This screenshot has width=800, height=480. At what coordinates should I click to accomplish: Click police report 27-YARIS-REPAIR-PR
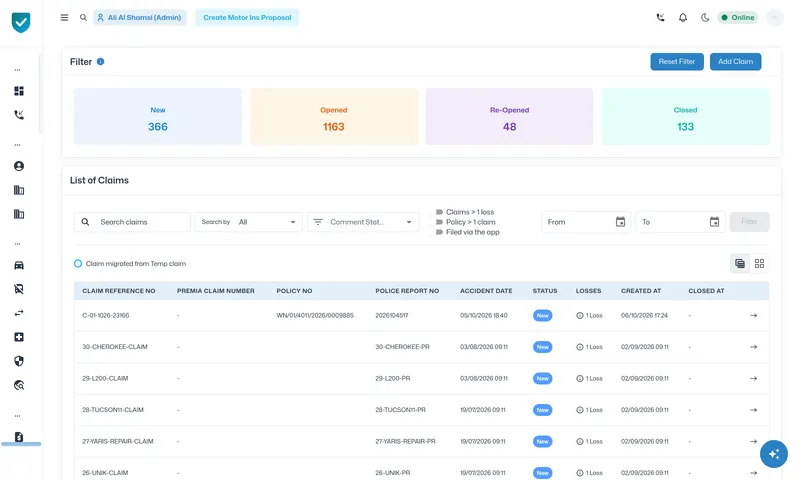[x=405, y=441]
